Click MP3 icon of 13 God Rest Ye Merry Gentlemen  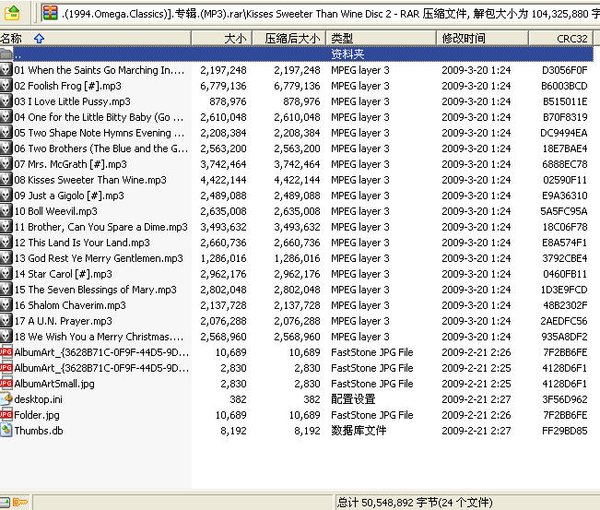tap(6, 258)
